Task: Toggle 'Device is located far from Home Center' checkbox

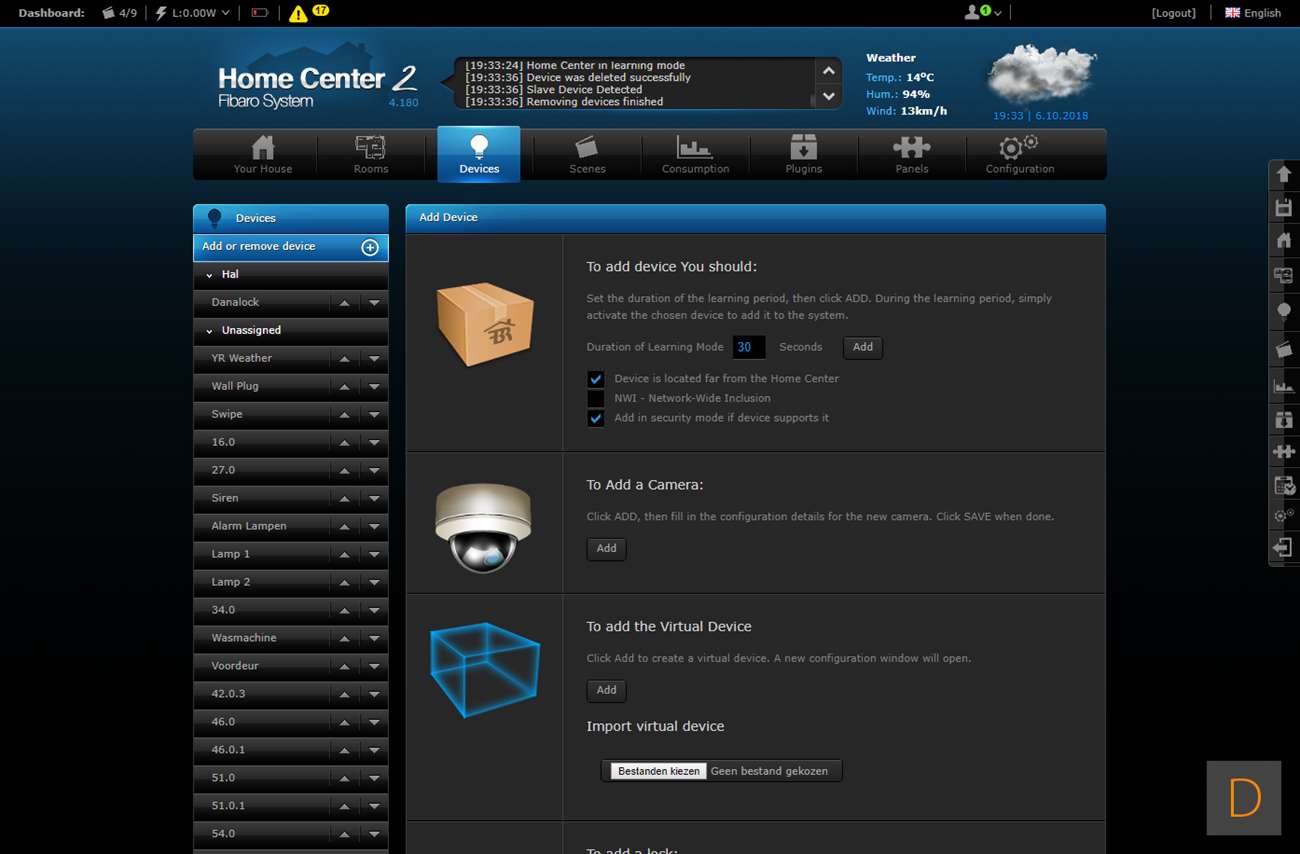Action: 595,379
